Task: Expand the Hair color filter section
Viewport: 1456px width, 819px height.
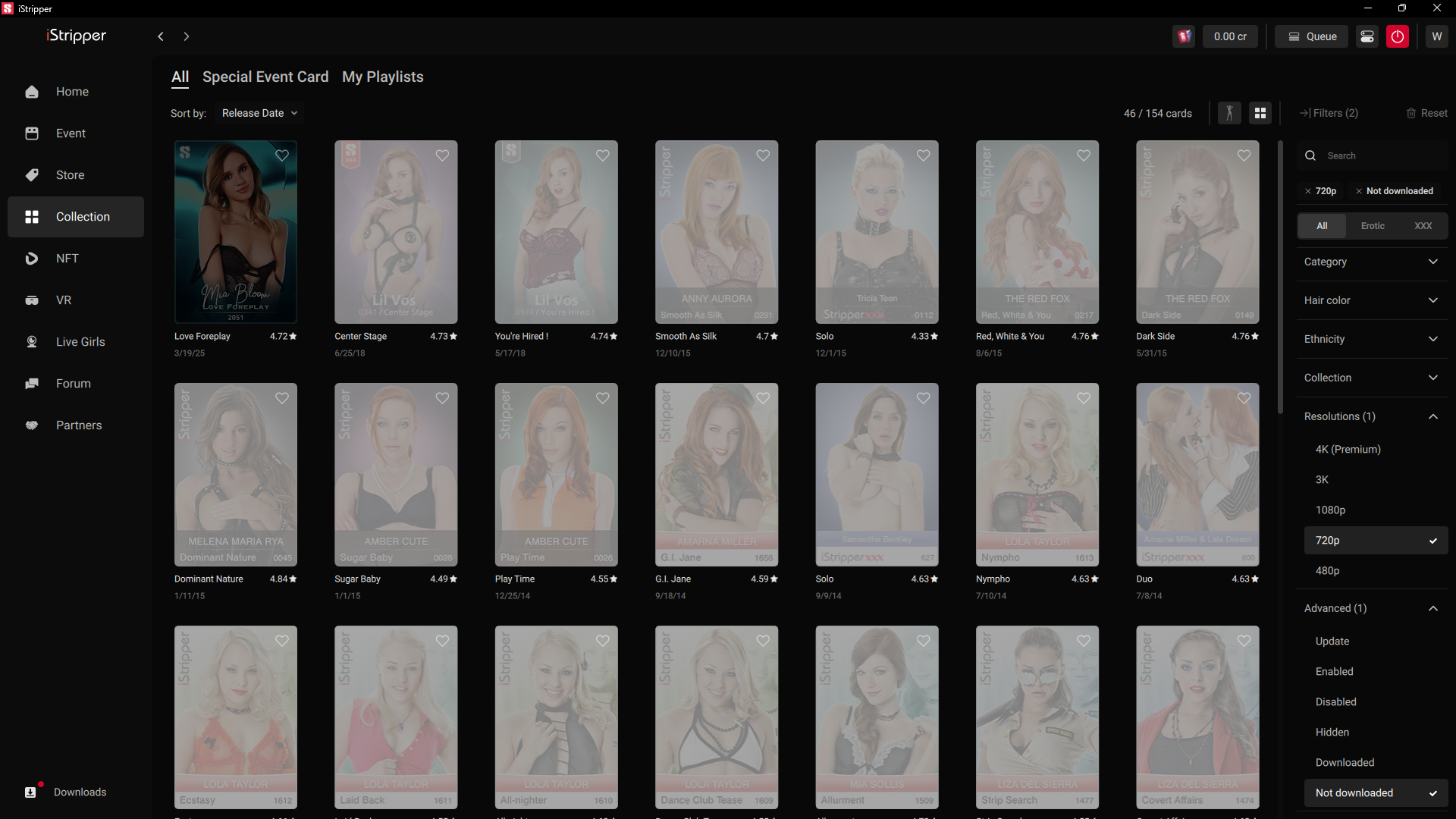Action: pyautogui.click(x=1371, y=300)
